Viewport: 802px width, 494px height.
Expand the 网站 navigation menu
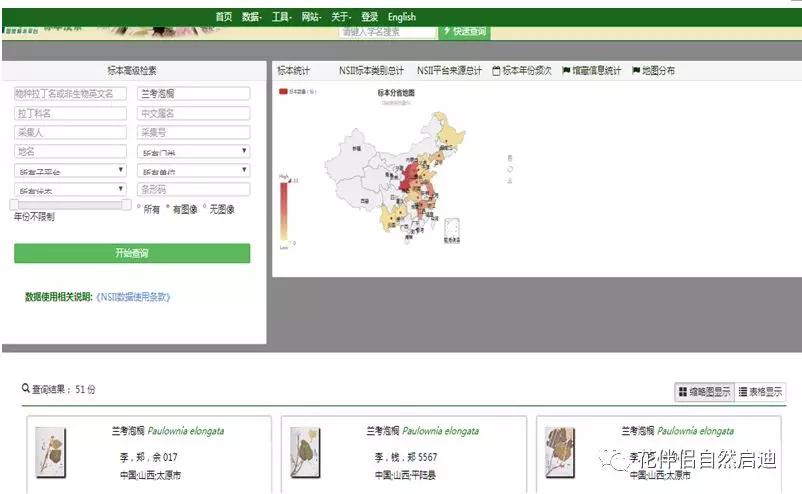pos(311,17)
